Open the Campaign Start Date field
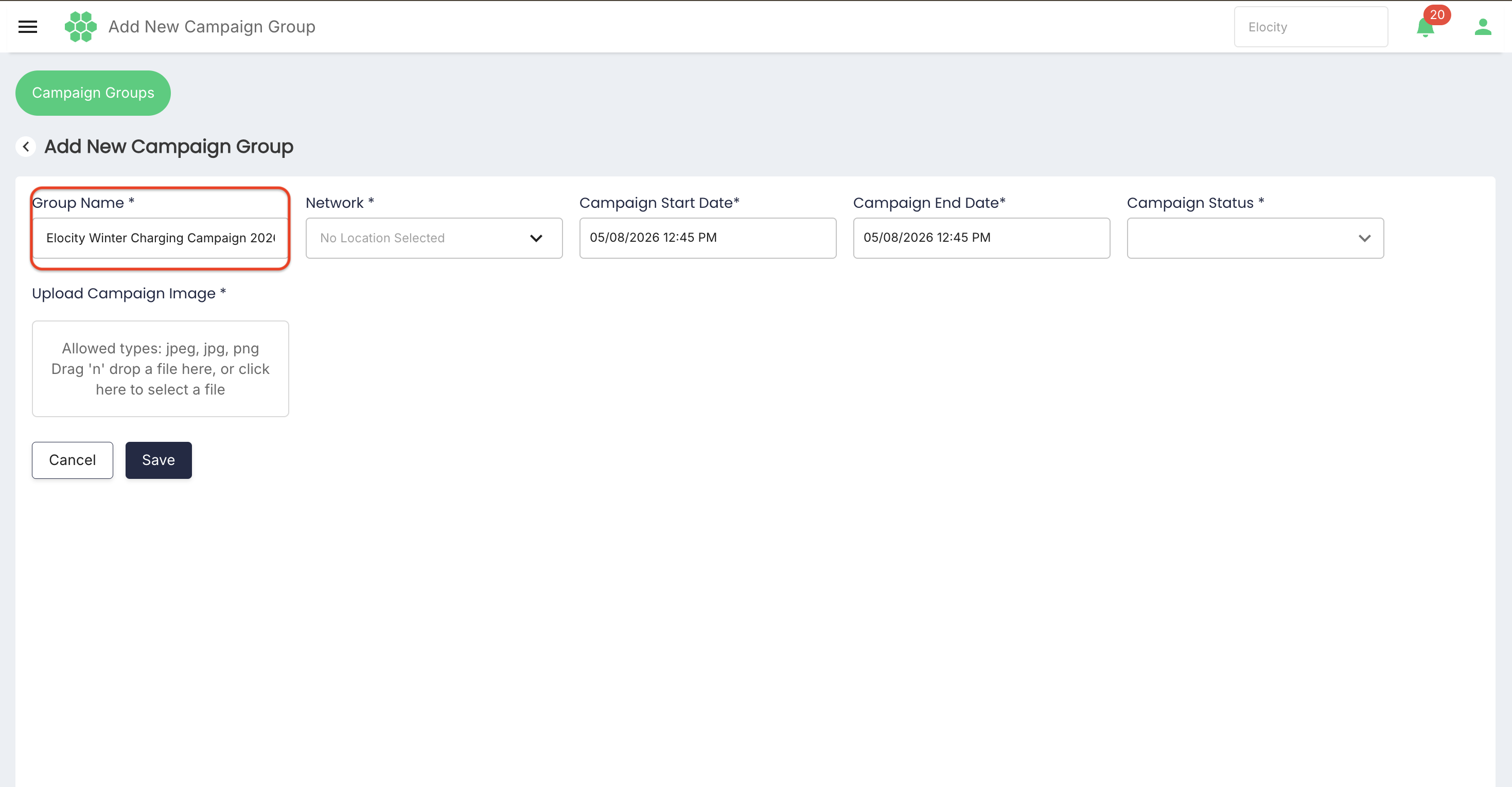 (707, 238)
